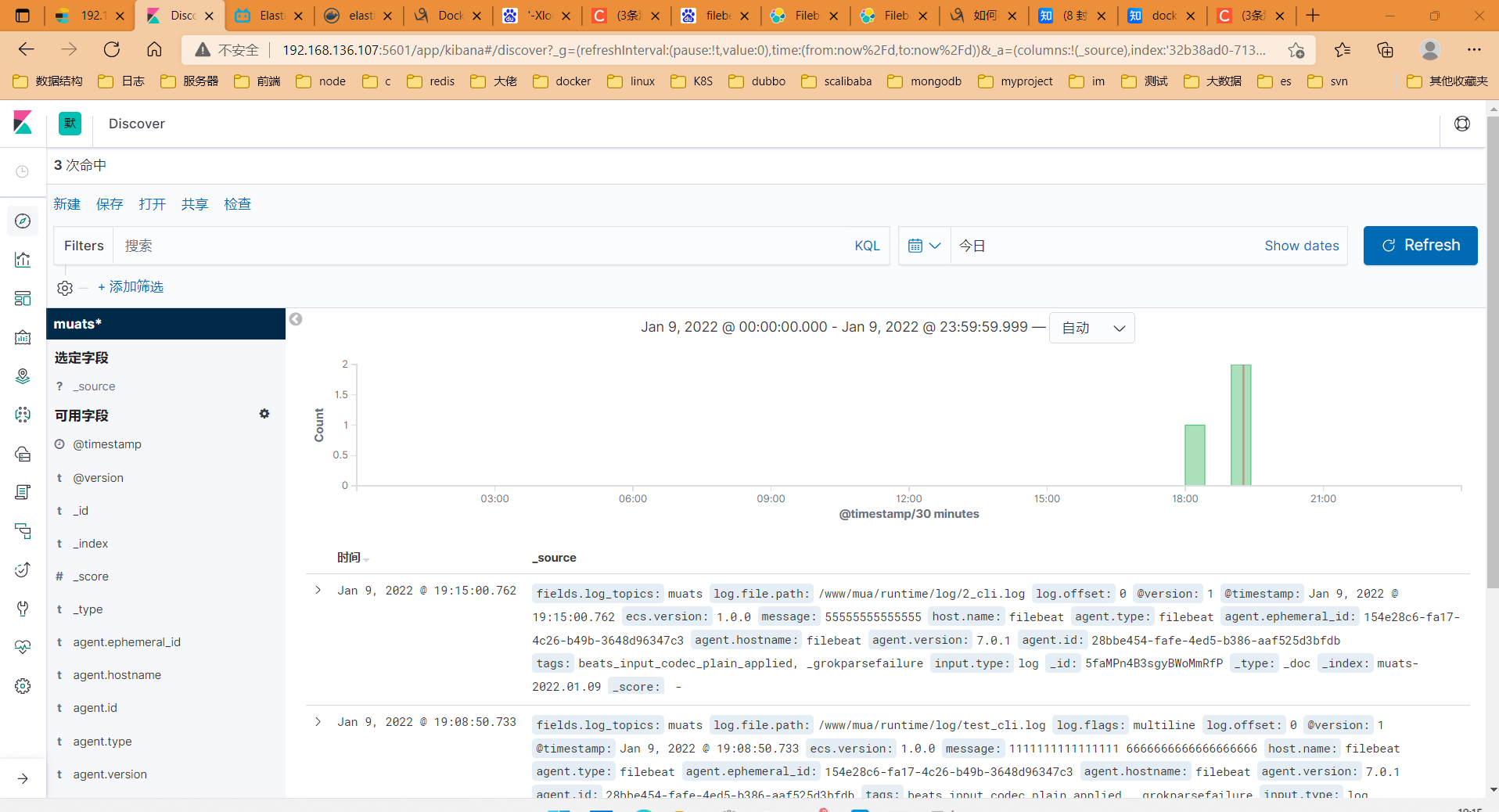The width and height of the screenshot is (1499, 812).
Task: Open the Maps icon in sidebar
Action: click(23, 376)
